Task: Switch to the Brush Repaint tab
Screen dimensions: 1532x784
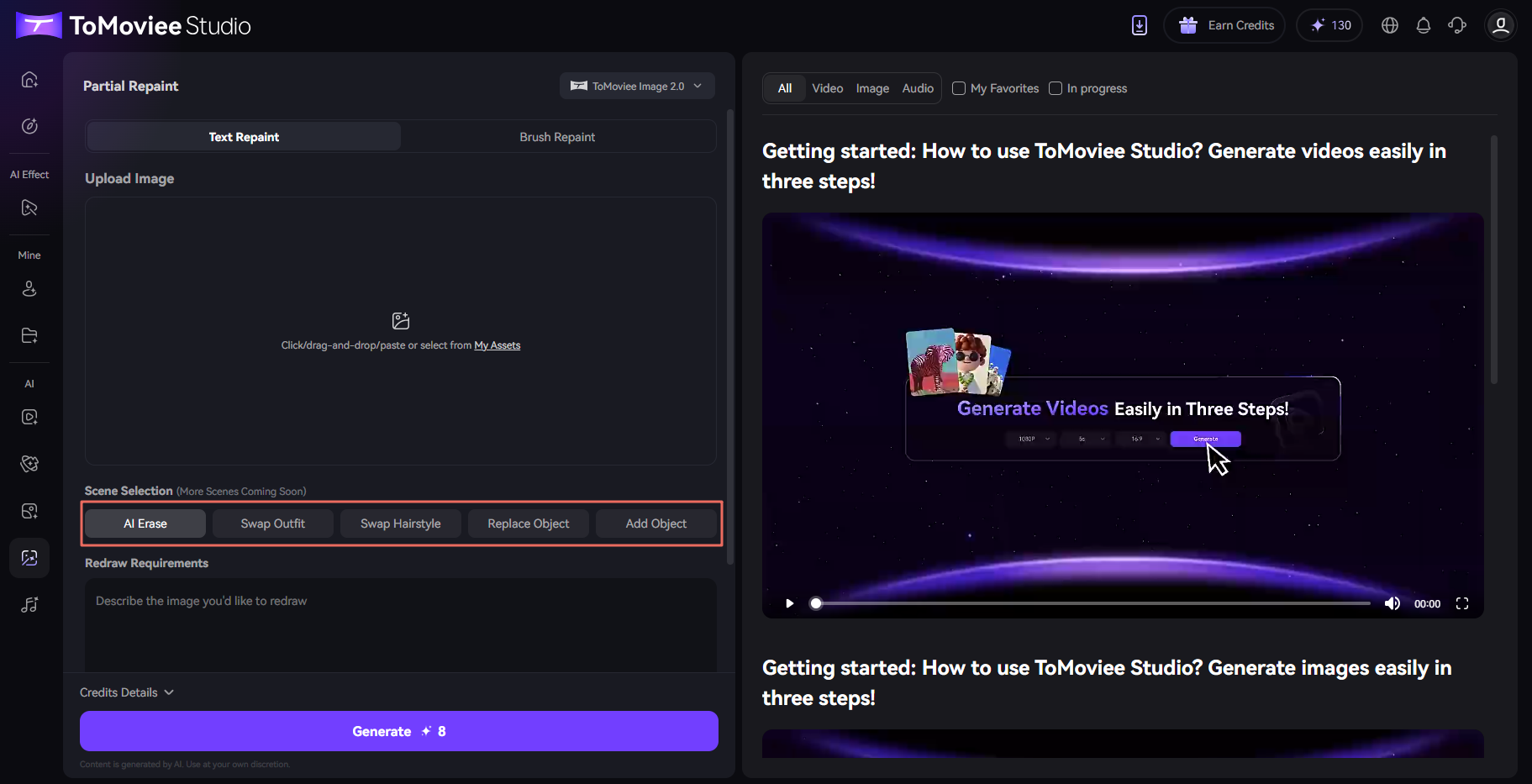Action: pos(557,137)
